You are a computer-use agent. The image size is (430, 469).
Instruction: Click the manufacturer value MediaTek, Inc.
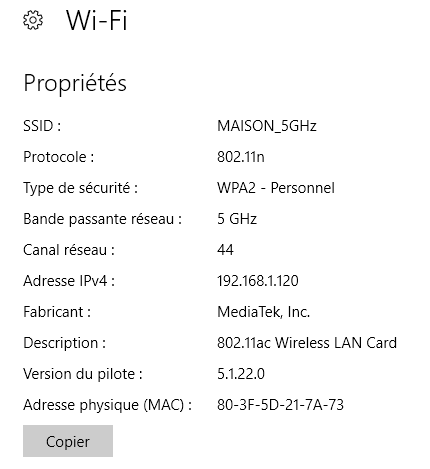tap(263, 312)
